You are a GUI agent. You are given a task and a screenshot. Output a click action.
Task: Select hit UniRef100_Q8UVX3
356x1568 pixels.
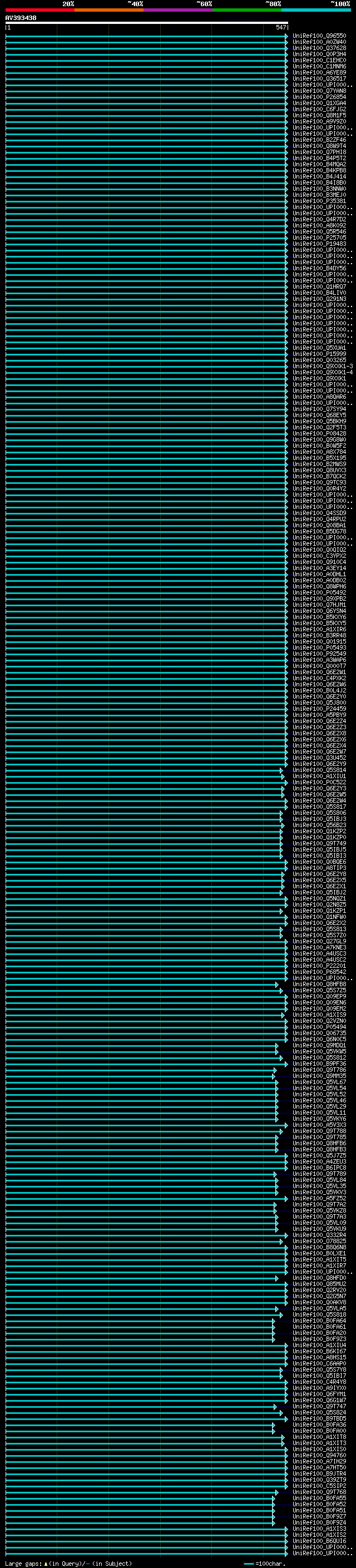coord(319,470)
